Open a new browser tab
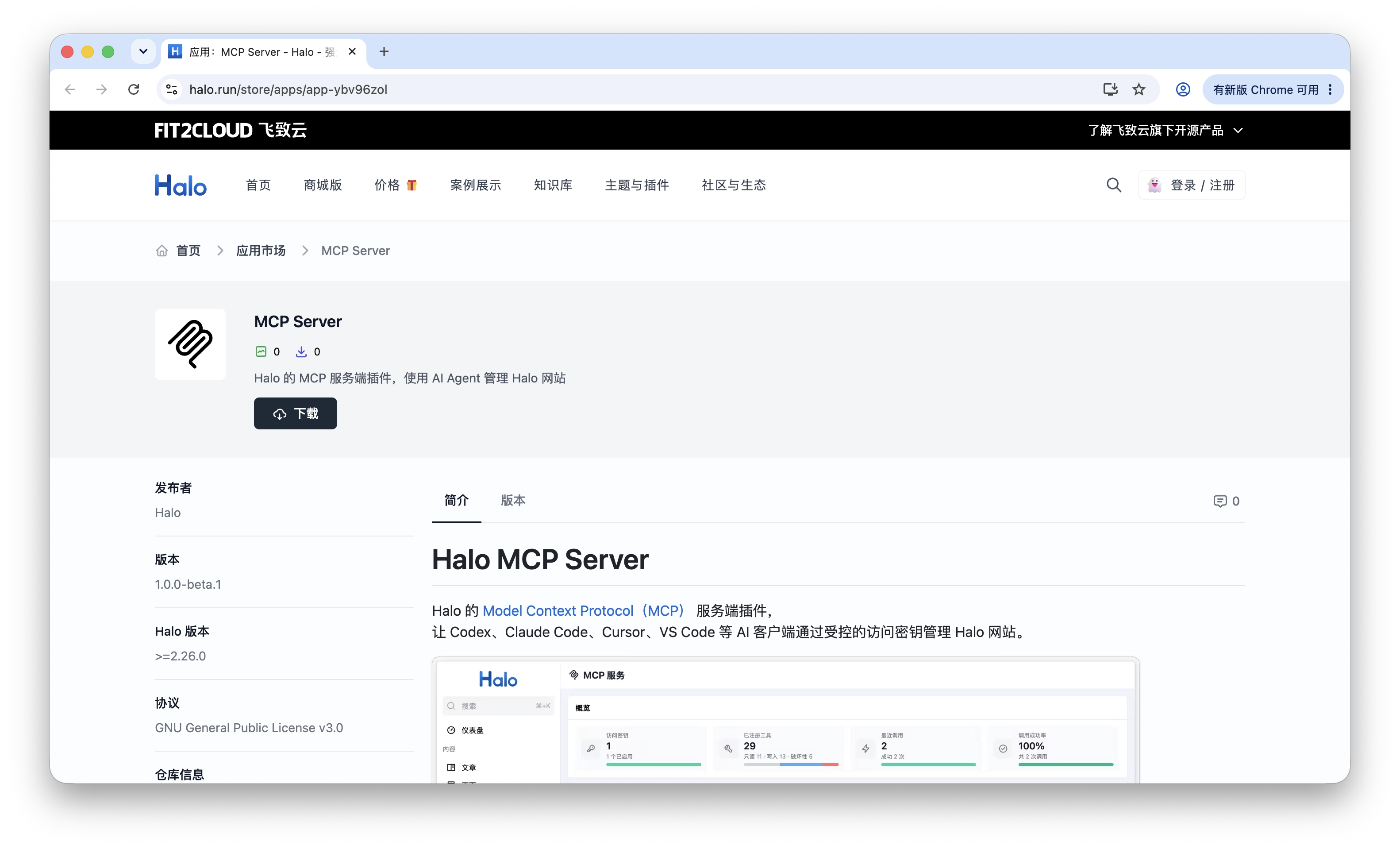The height and width of the screenshot is (849, 1400). 384,52
